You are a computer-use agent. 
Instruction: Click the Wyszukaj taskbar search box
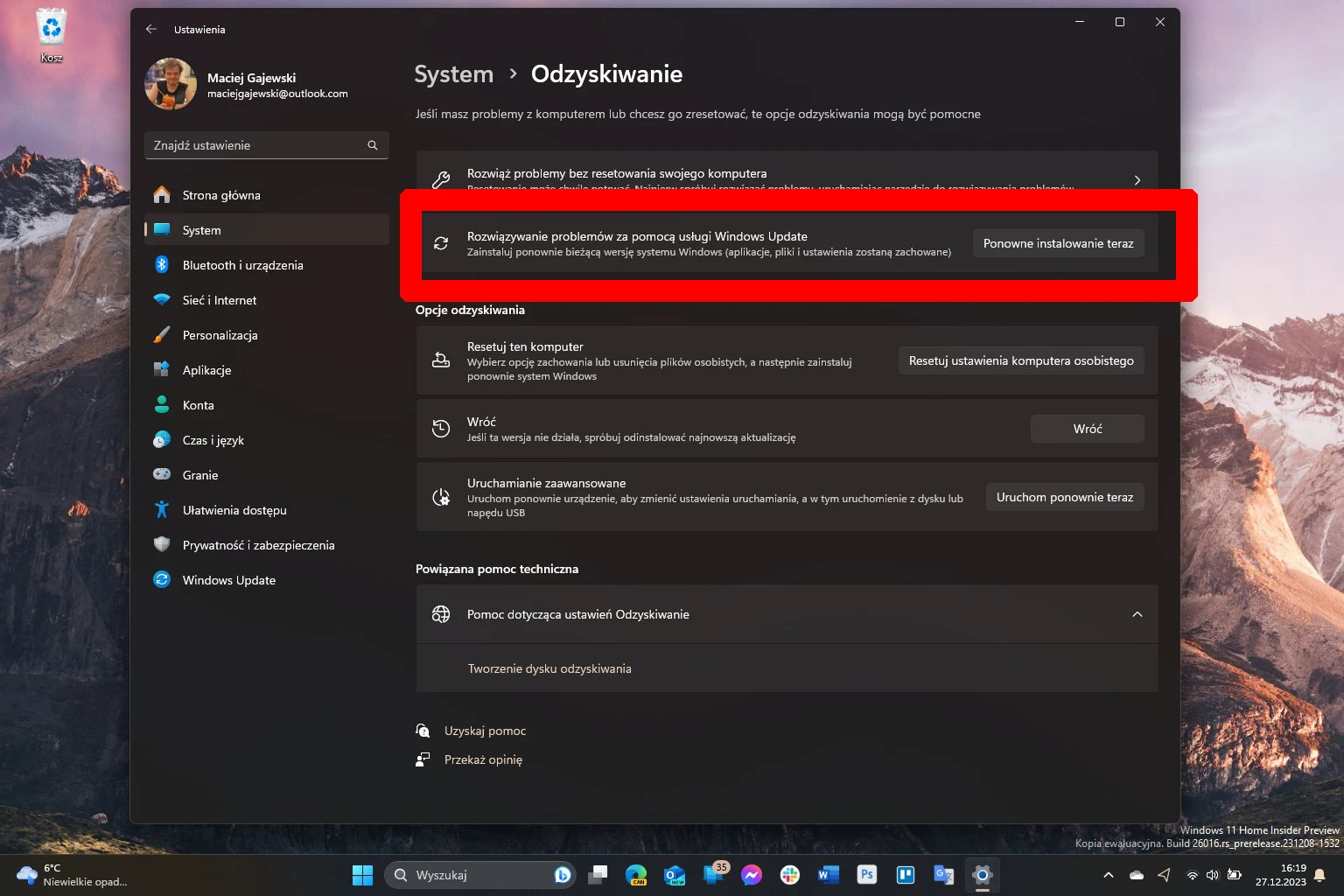(x=479, y=875)
